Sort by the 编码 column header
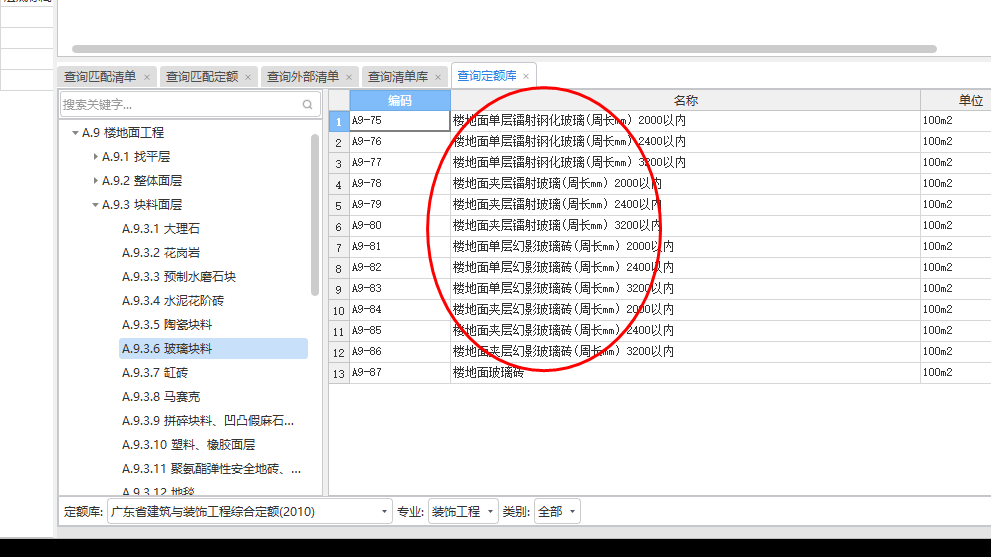Viewport: 991px width, 557px height. coord(400,101)
